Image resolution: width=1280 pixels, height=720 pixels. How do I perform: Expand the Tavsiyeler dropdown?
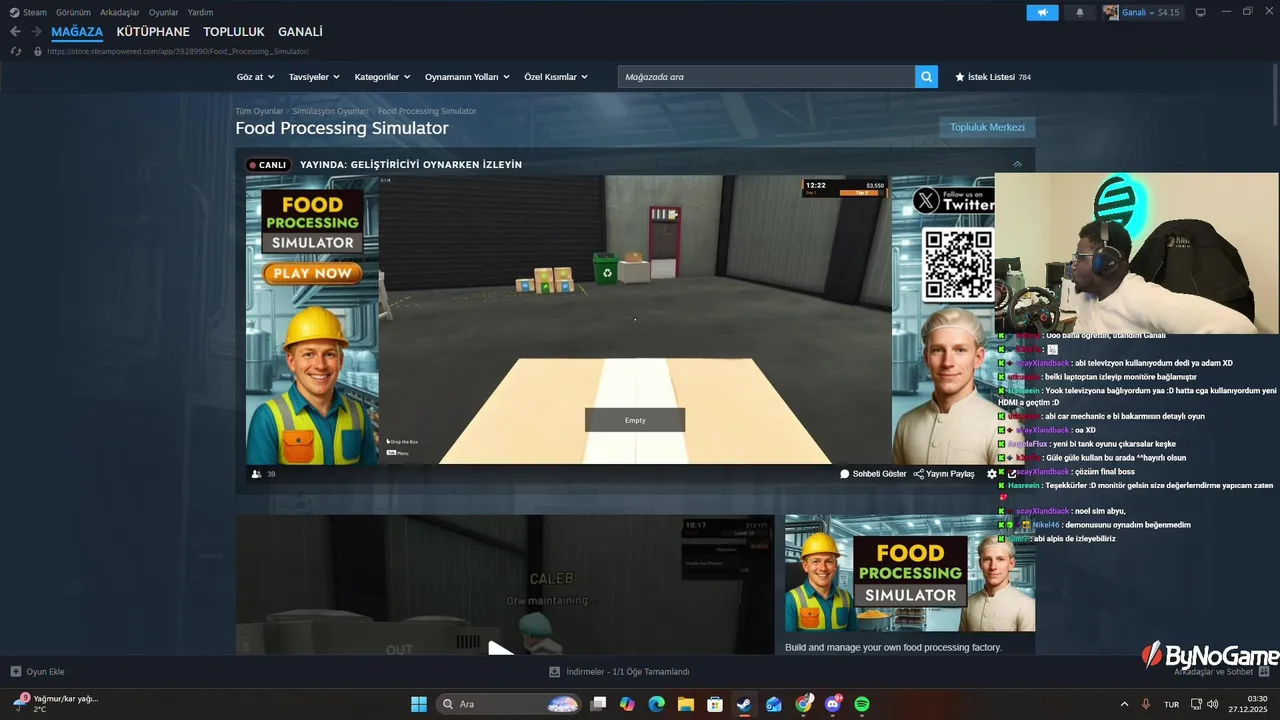click(x=314, y=77)
